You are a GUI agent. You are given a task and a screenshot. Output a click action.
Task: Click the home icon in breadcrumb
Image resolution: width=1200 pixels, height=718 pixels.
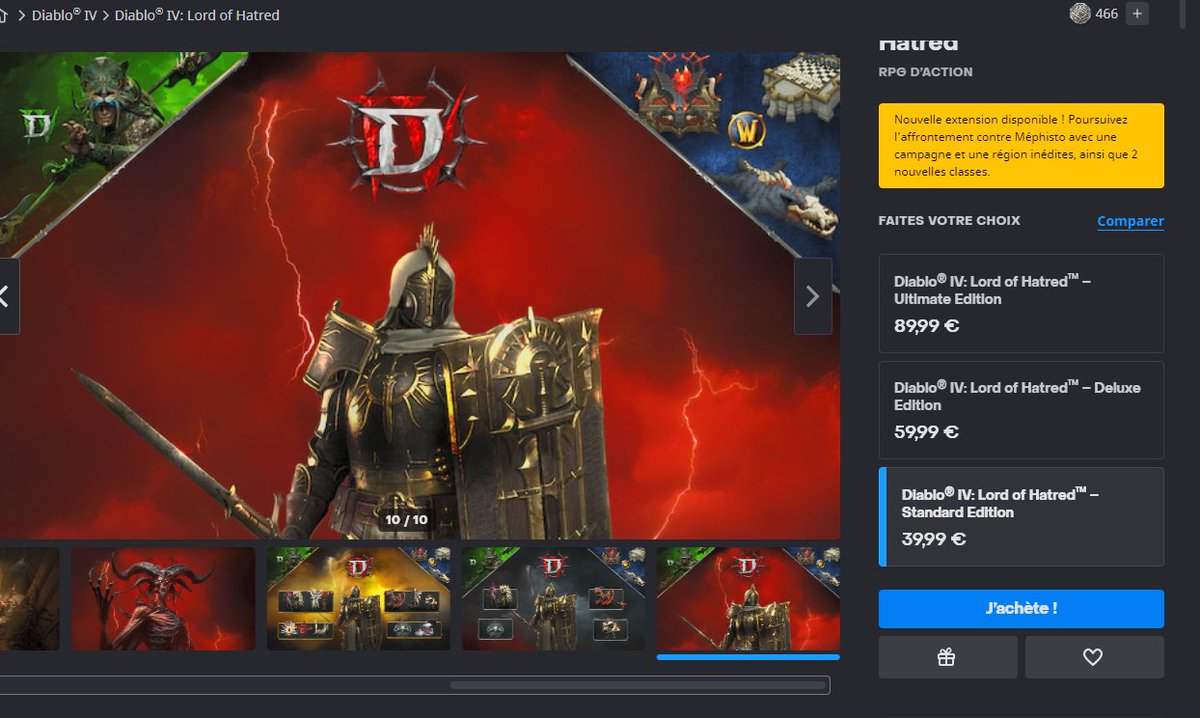[4, 15]
